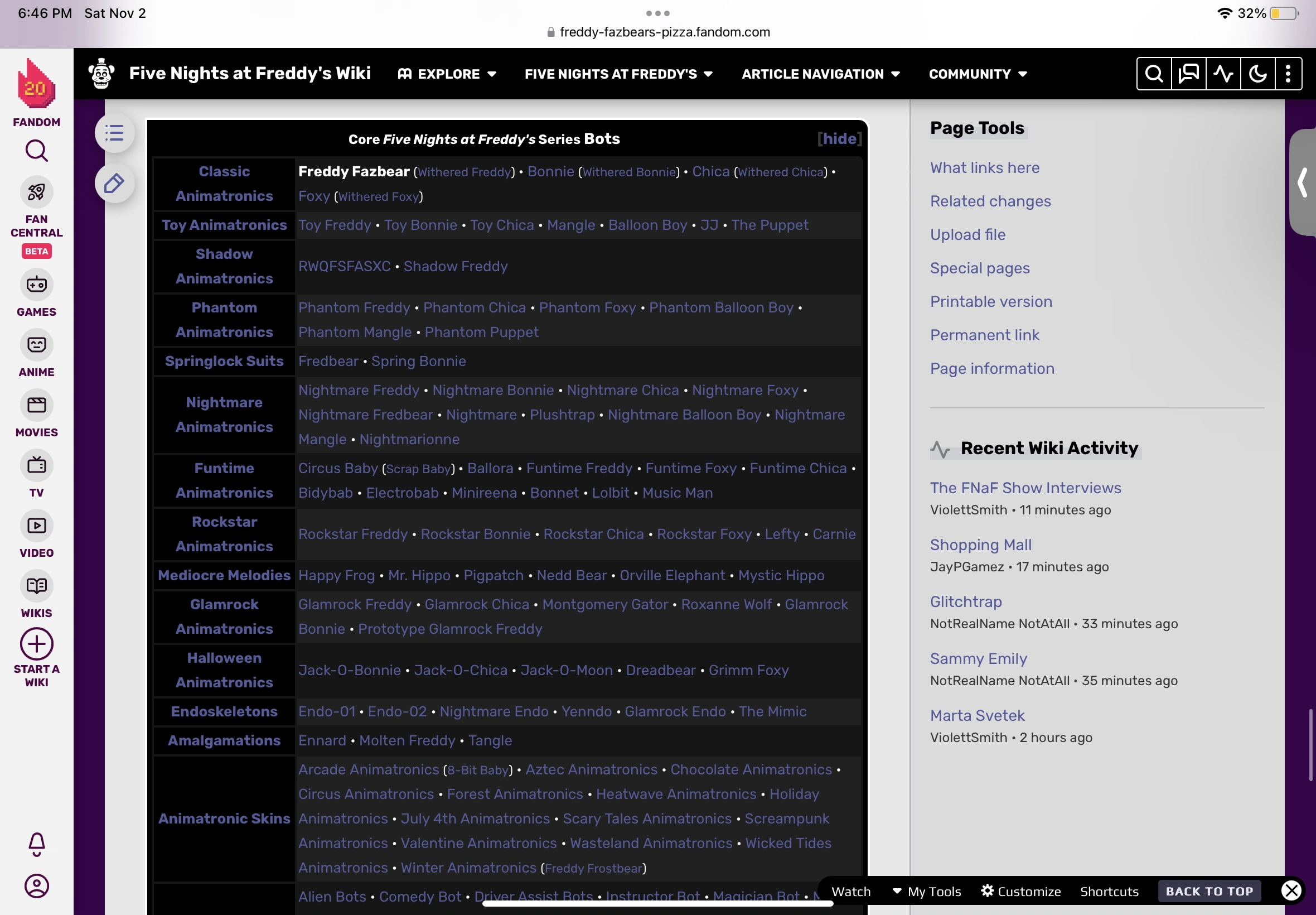Click Watch in the bottom toolbar
This screenshot has height=915, width=1316.
click(851, 892)
